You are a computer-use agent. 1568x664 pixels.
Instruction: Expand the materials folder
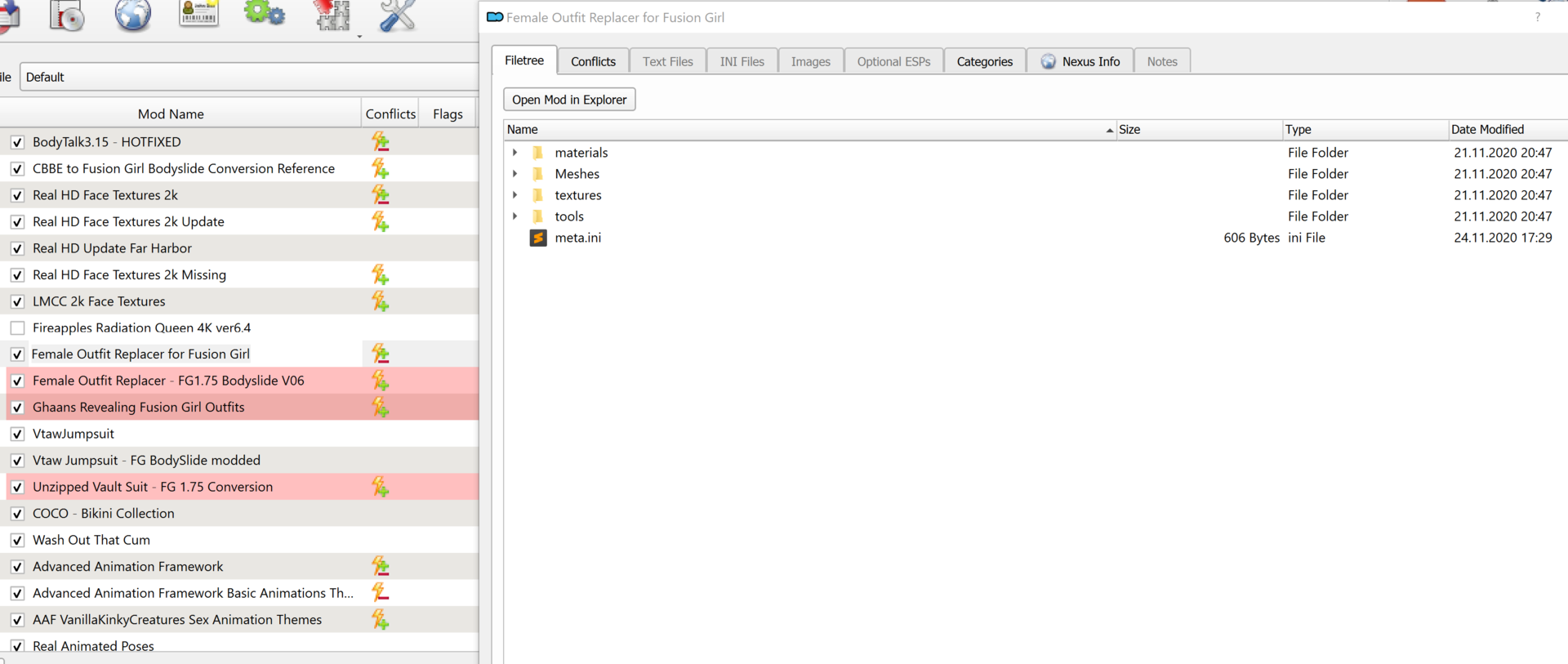tap(515, 153)
